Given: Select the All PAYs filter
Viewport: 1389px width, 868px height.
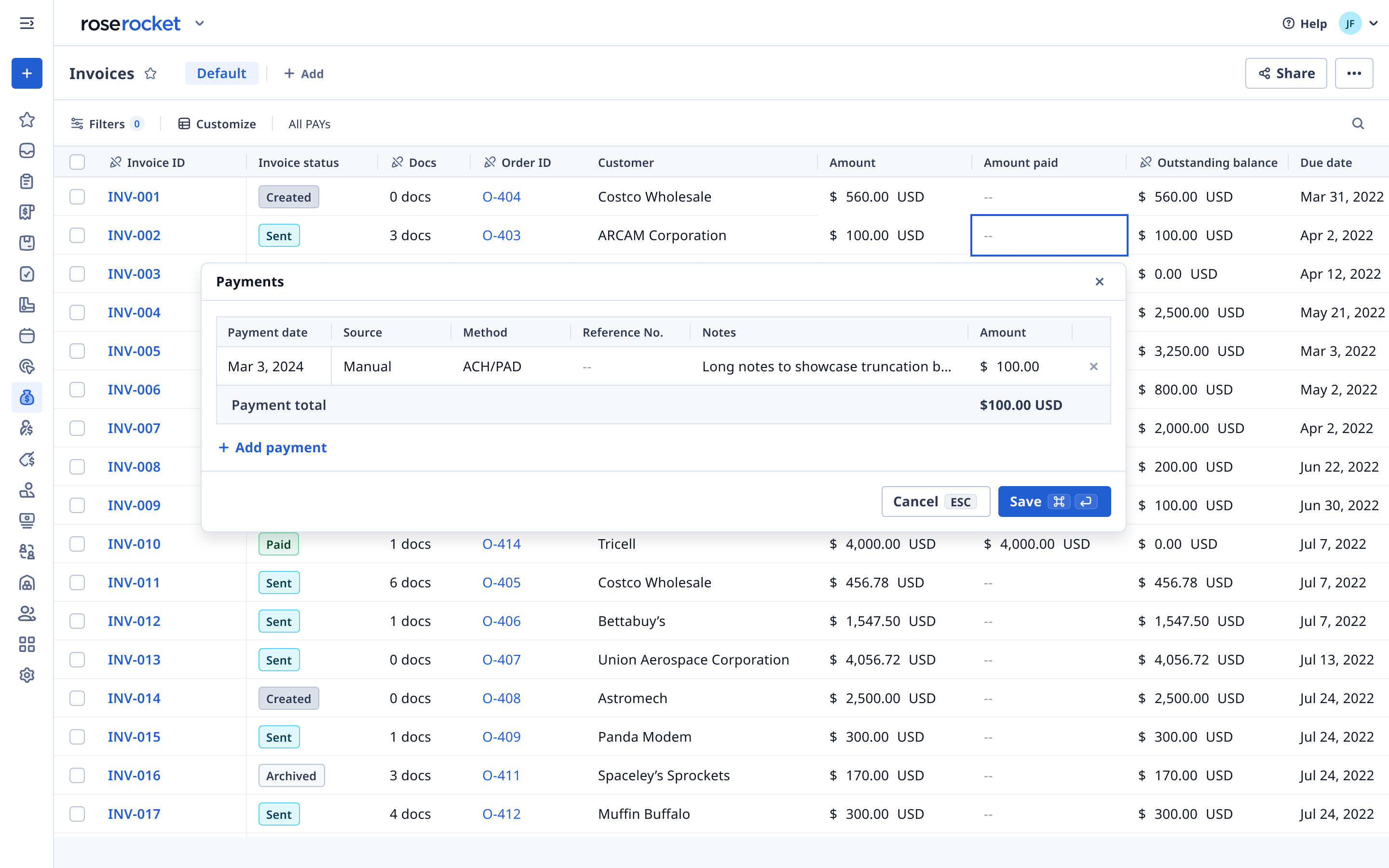Looking at the screenshot, I should 309,124.
